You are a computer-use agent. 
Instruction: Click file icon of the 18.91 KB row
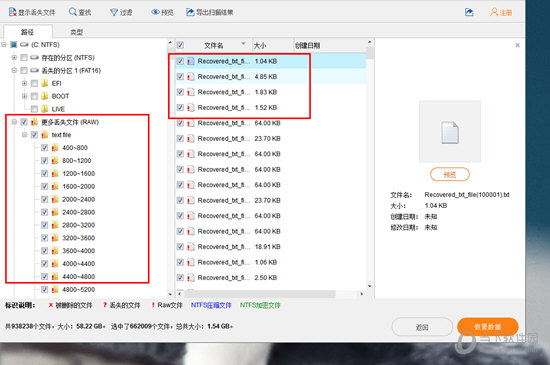[x=190, y=247]
